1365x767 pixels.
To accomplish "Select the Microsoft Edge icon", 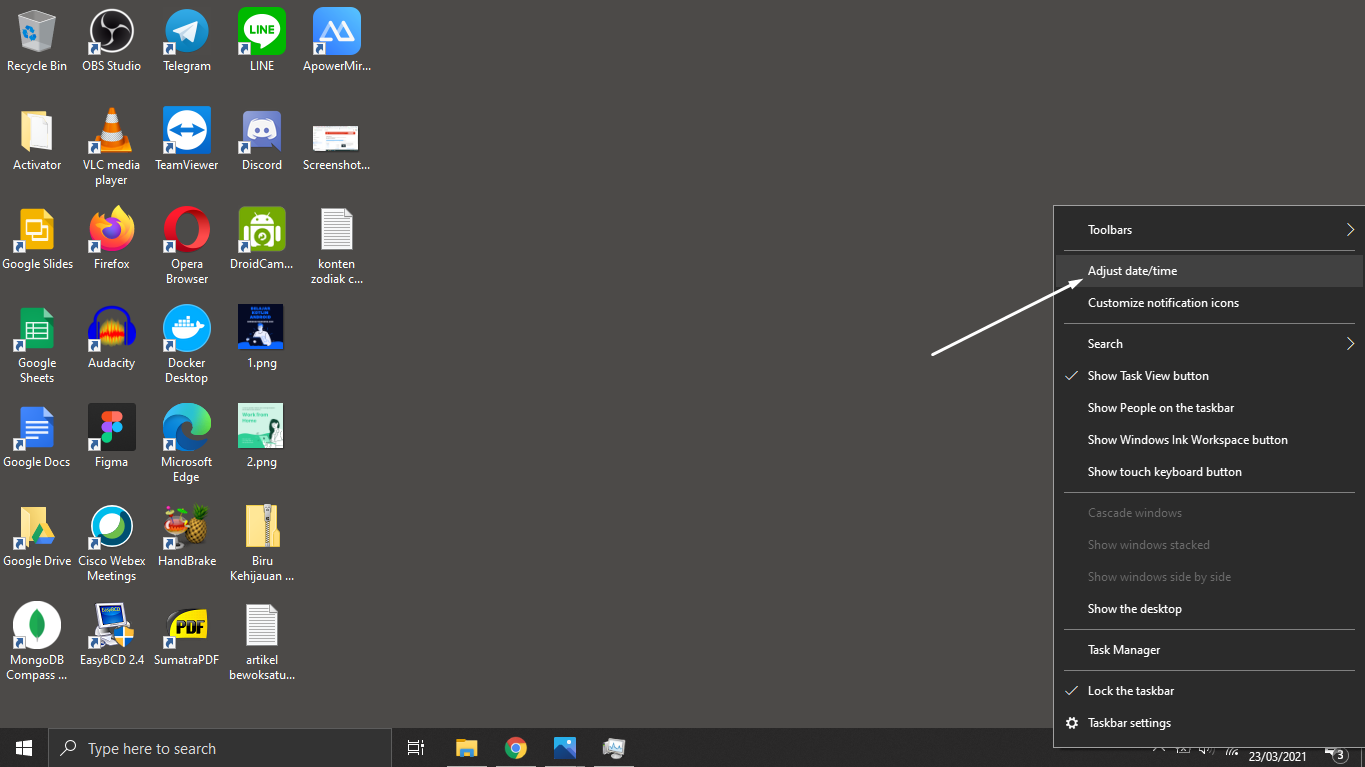I will [187, 428].
